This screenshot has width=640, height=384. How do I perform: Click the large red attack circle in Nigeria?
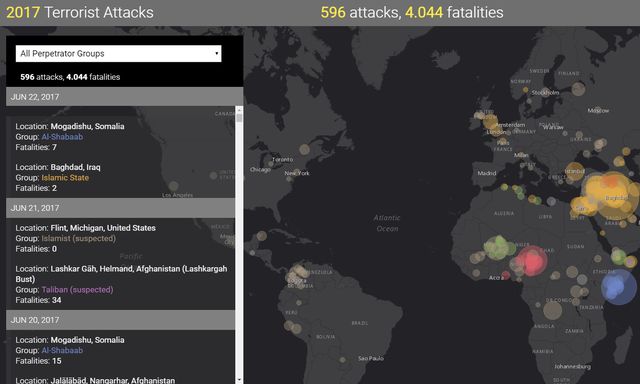click(532, 261)
